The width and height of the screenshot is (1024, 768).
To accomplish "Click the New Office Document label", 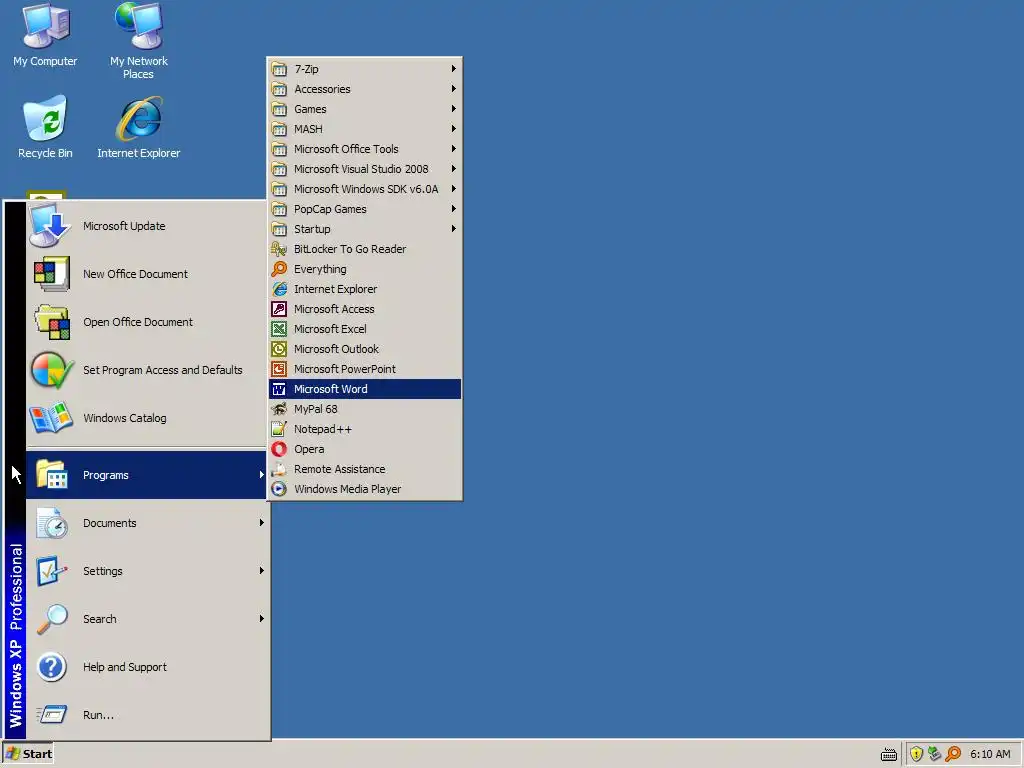I will coord(135,274).
